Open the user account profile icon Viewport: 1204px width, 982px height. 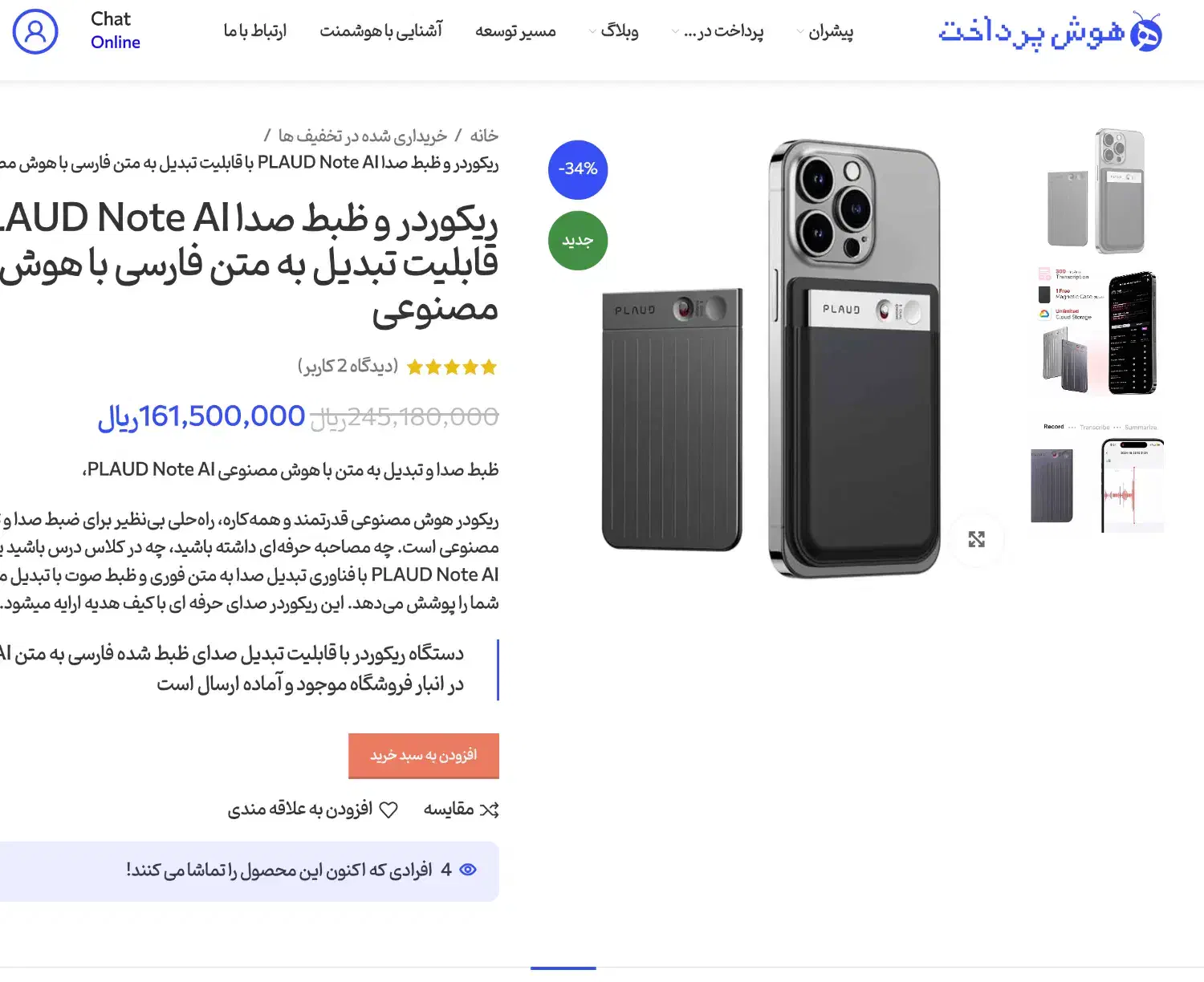tap(35, 31)
